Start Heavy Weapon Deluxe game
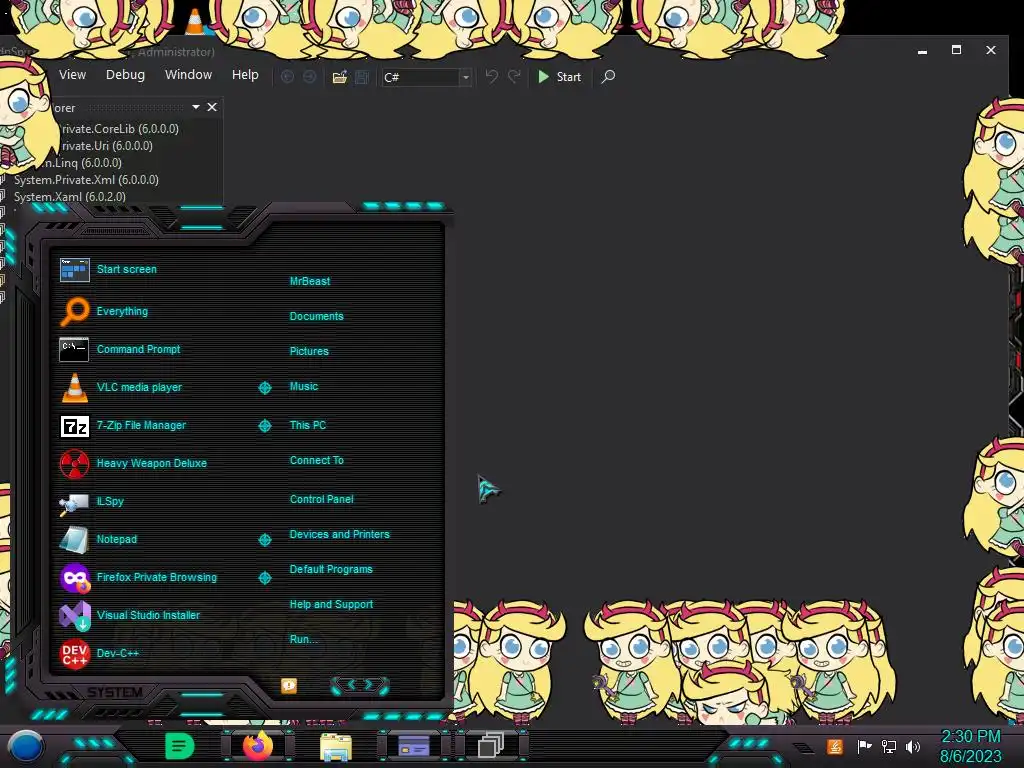 tap(152, 463)
